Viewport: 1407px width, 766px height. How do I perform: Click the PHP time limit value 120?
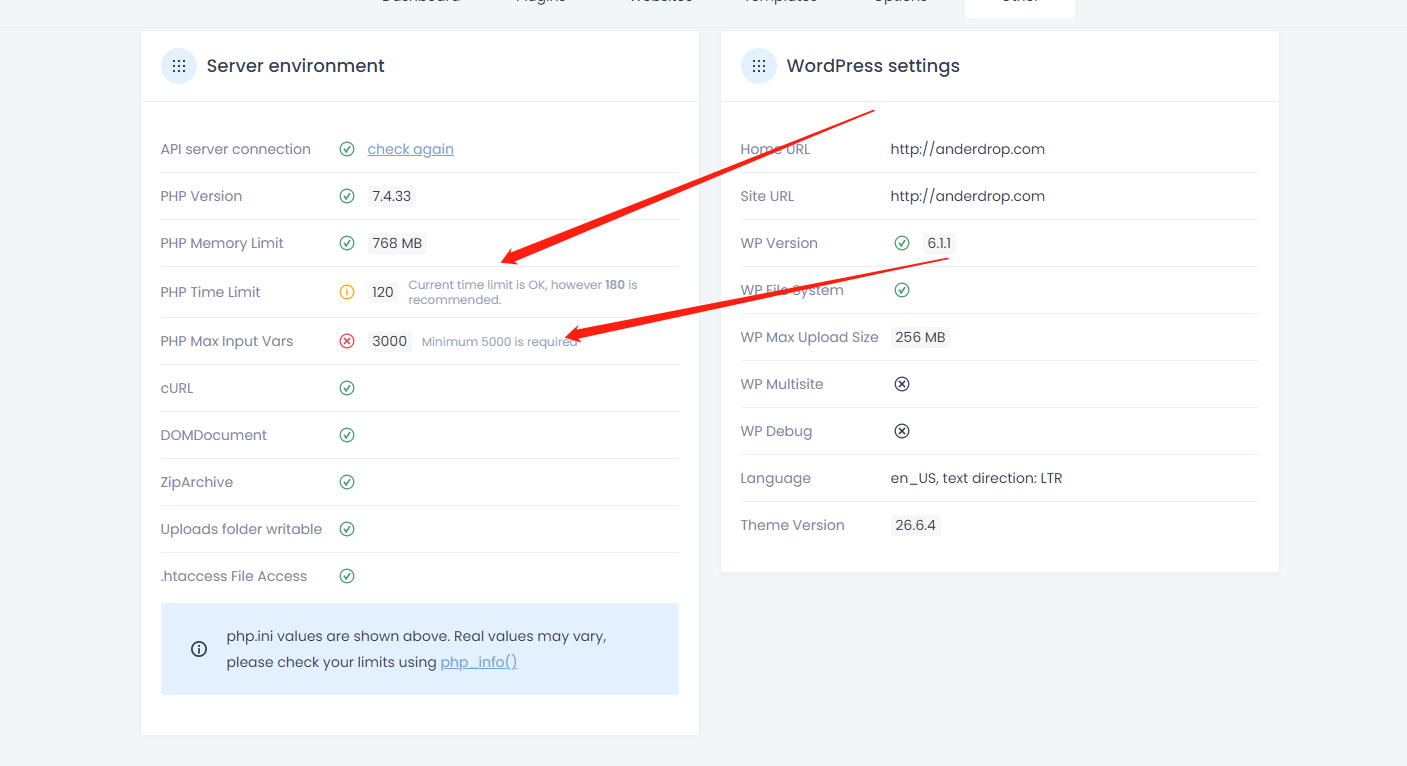pyautogui.click(x=382, y=292)
